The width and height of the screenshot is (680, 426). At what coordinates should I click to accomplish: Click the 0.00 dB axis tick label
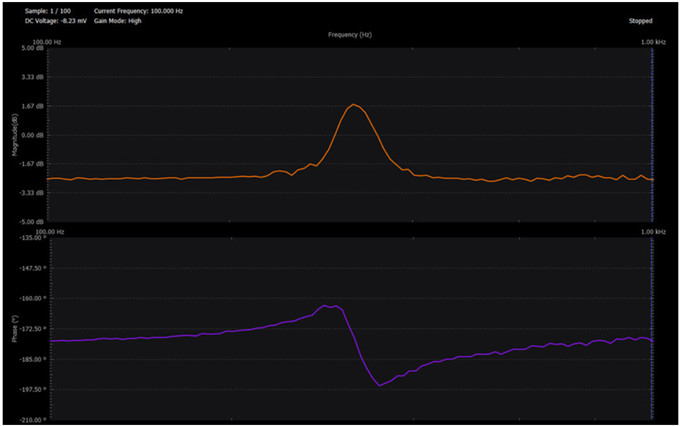(34, 135)
